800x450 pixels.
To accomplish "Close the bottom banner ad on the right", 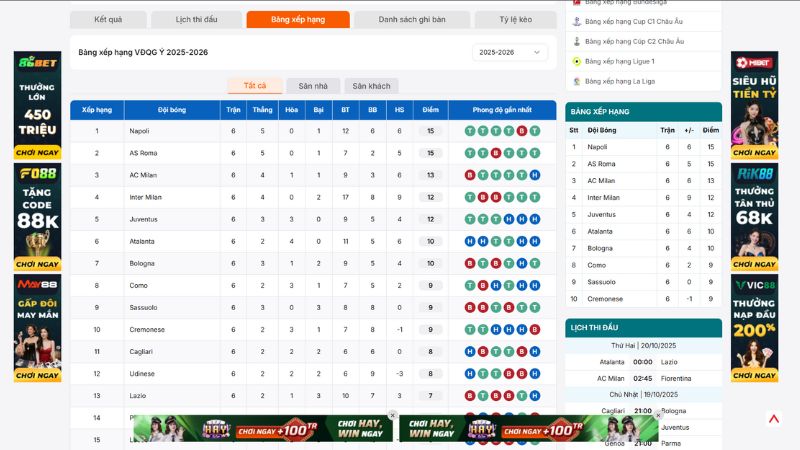I will pyautogui.click(x=659, y=415).
